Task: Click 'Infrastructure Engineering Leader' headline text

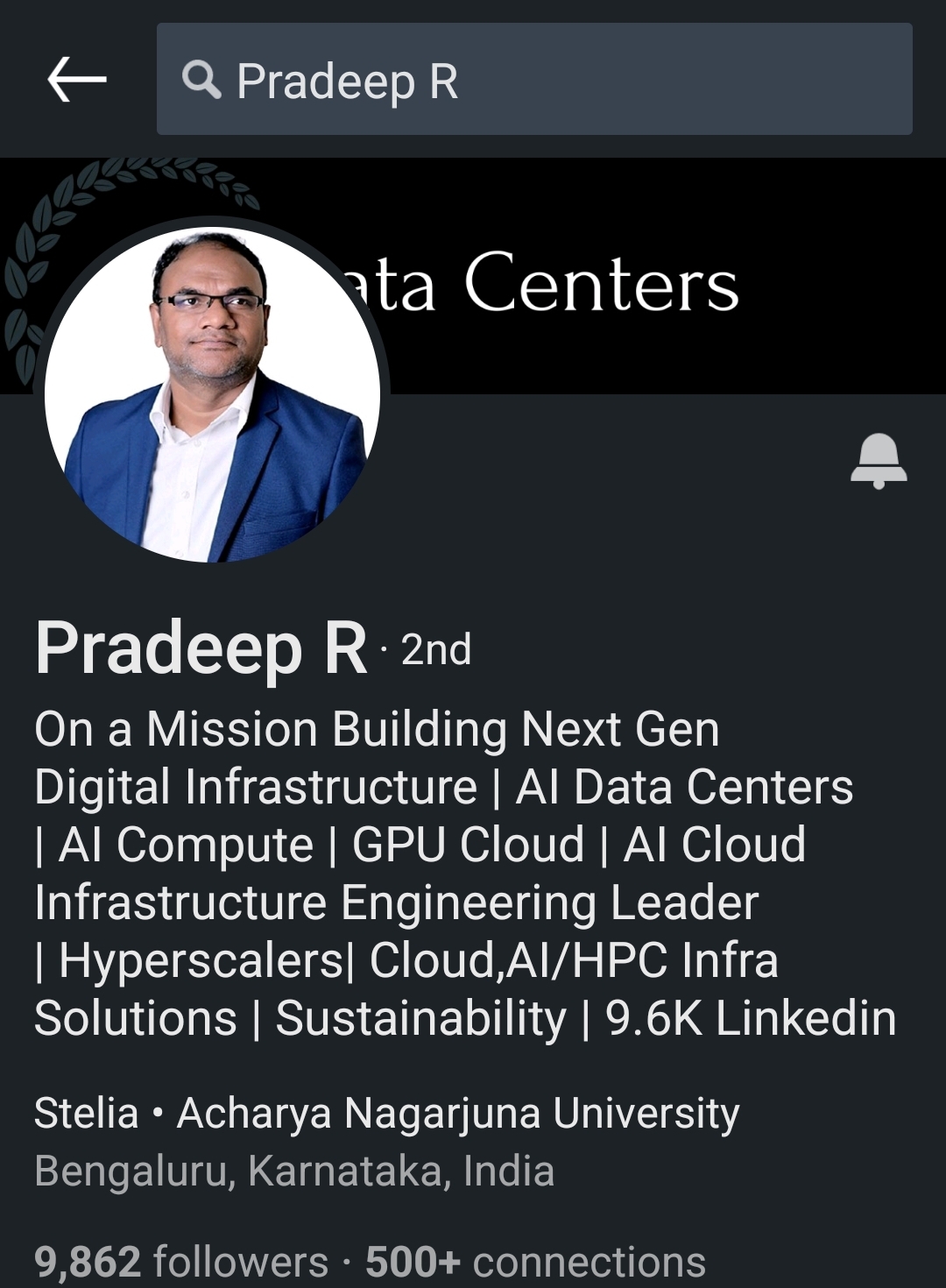Action: pyautogui.click(x=396, y=902)
